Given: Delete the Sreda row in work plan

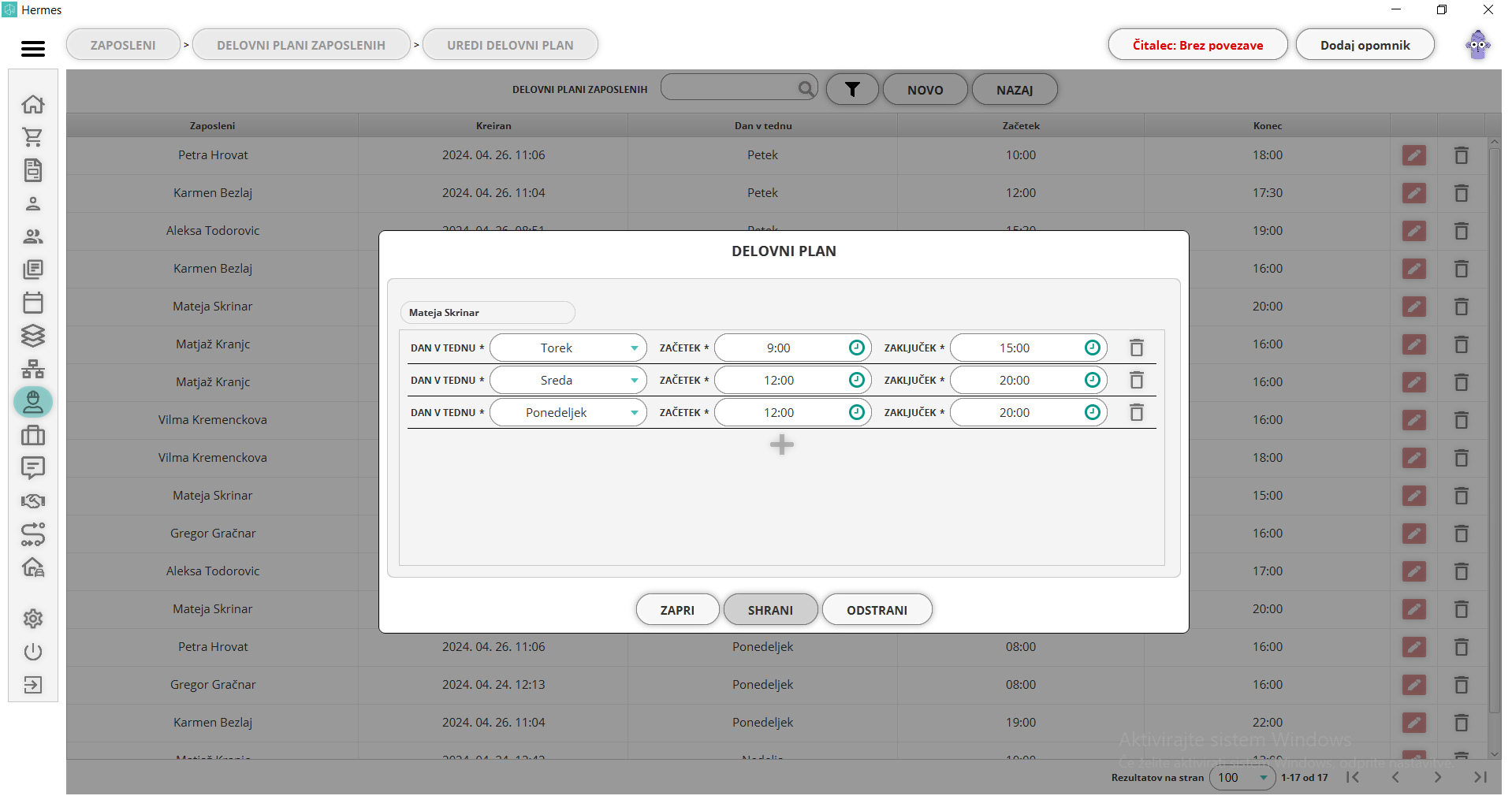Looking at the screenshot, I should coord(1136,380).
